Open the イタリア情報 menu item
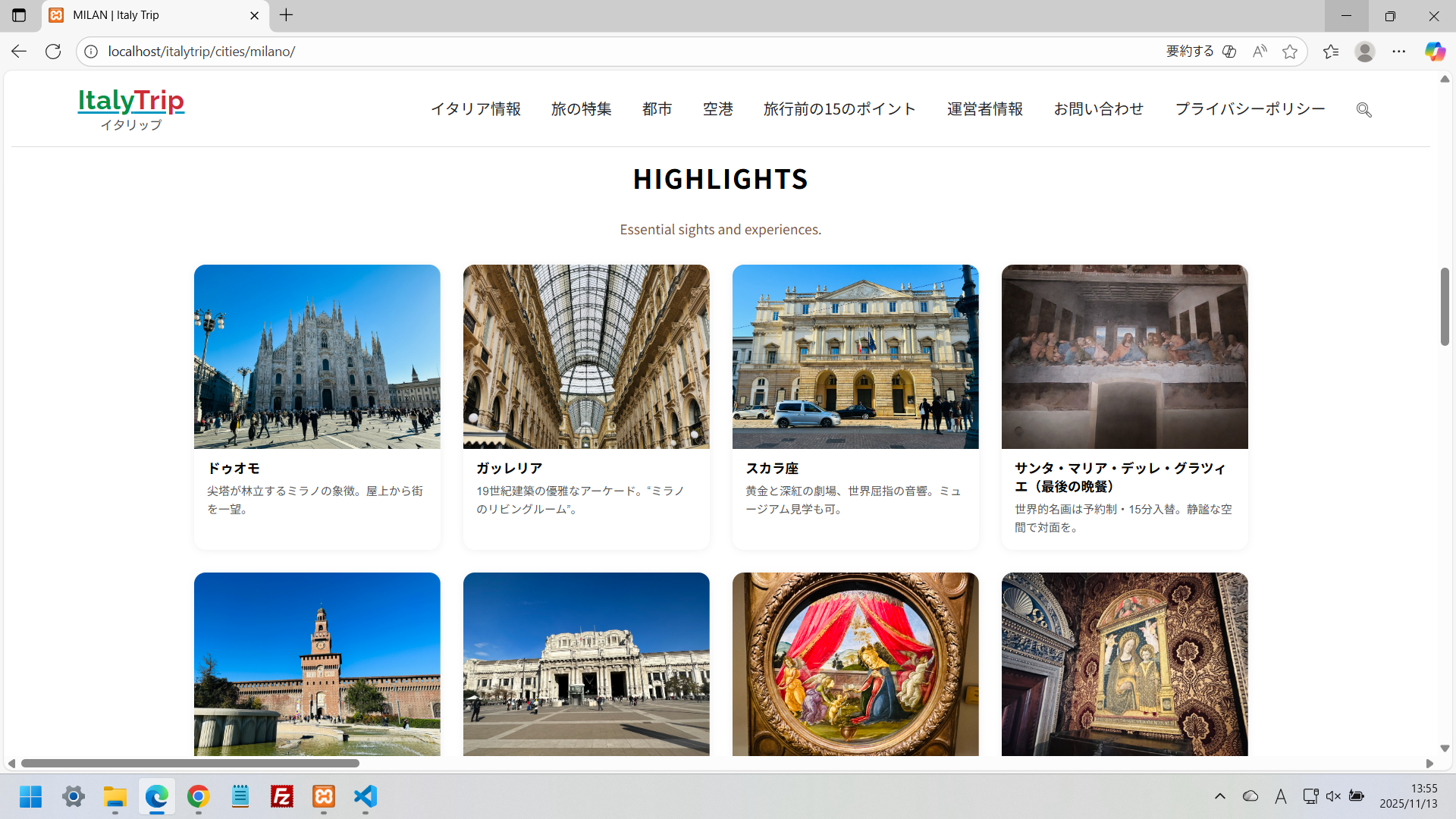 click(475, 109)
